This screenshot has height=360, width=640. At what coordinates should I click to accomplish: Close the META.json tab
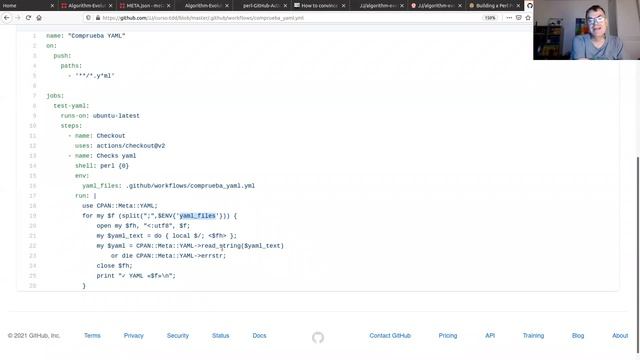click(169, 6)
